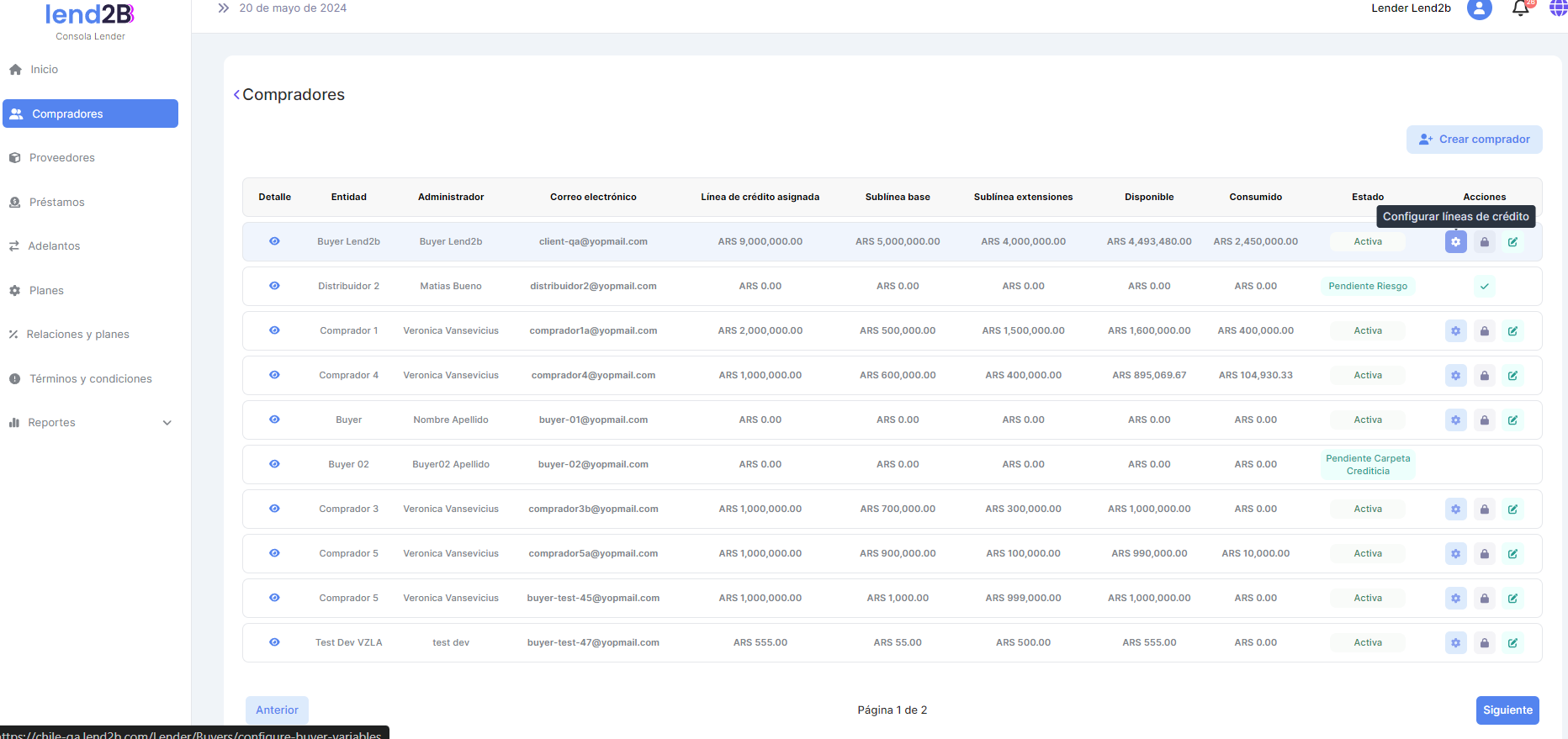Navigate to Préstamos menu item
The height and width of the screenshot is (739, 1568).
(x=56, y=203)
